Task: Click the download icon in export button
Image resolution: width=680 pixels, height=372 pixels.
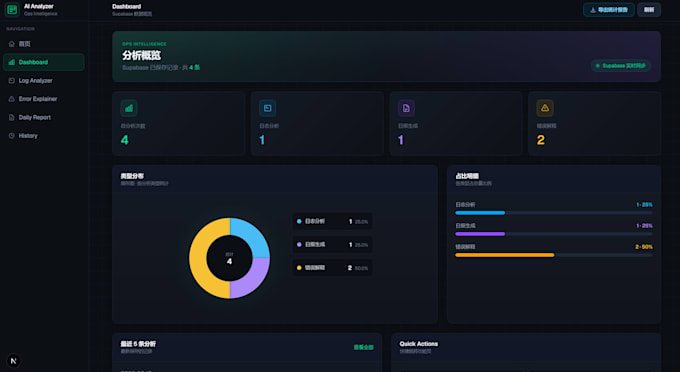Action: (x=593, y=10)
